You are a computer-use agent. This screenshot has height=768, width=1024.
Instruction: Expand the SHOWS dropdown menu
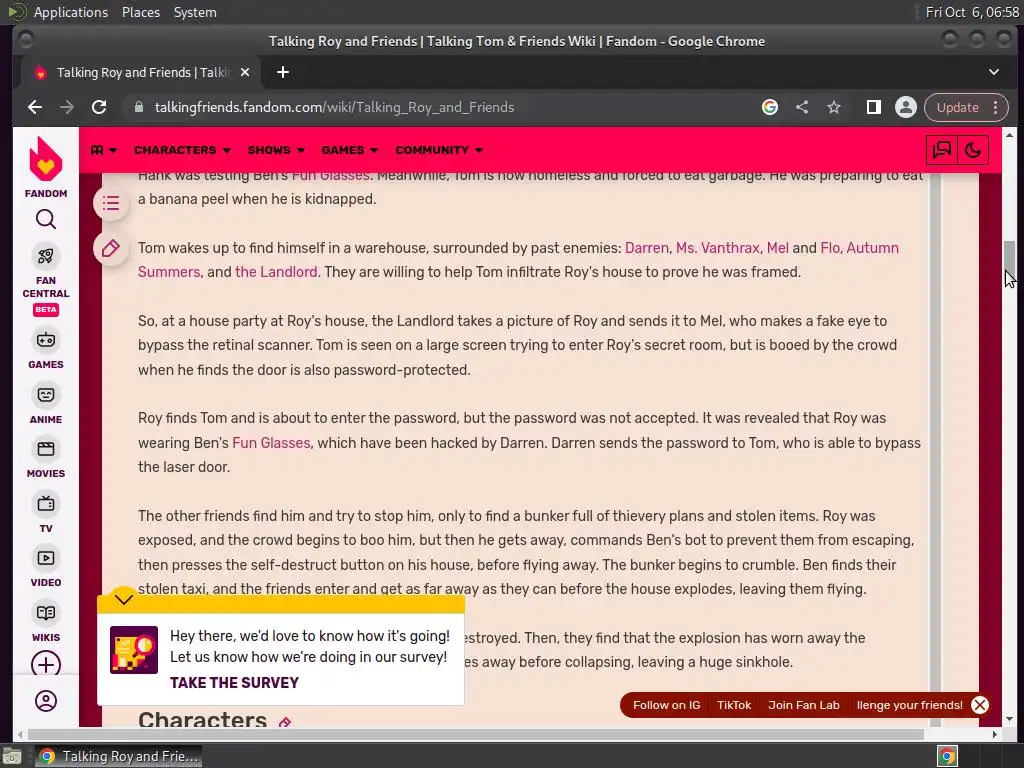pyautogui.click(x=276, y=150)
